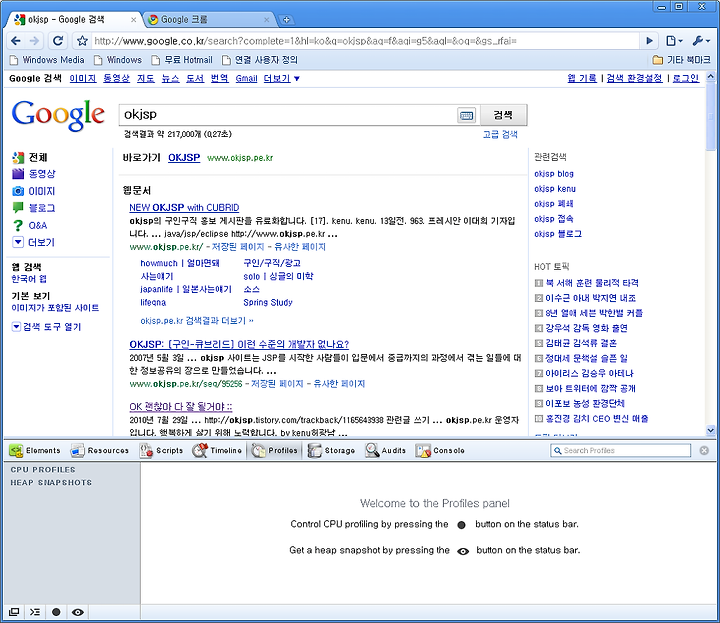Open the 기타 북마크 bookmarks folder
Image resolution: width=720 pixels, height=623 pixels.
681,60
